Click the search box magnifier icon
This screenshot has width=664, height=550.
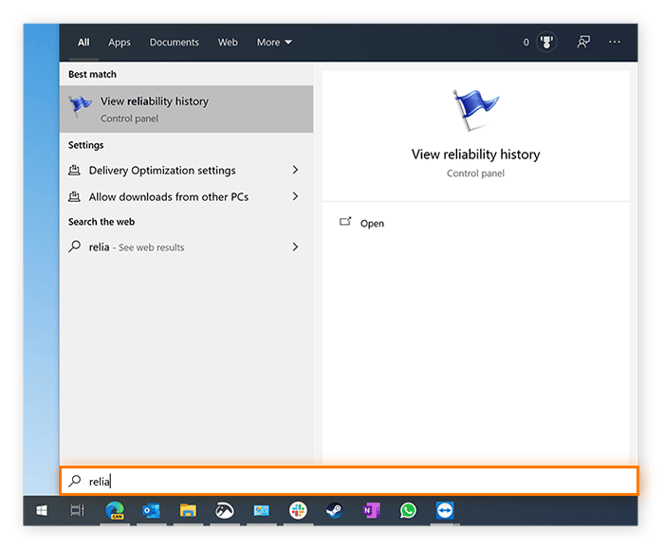point(75,481)
